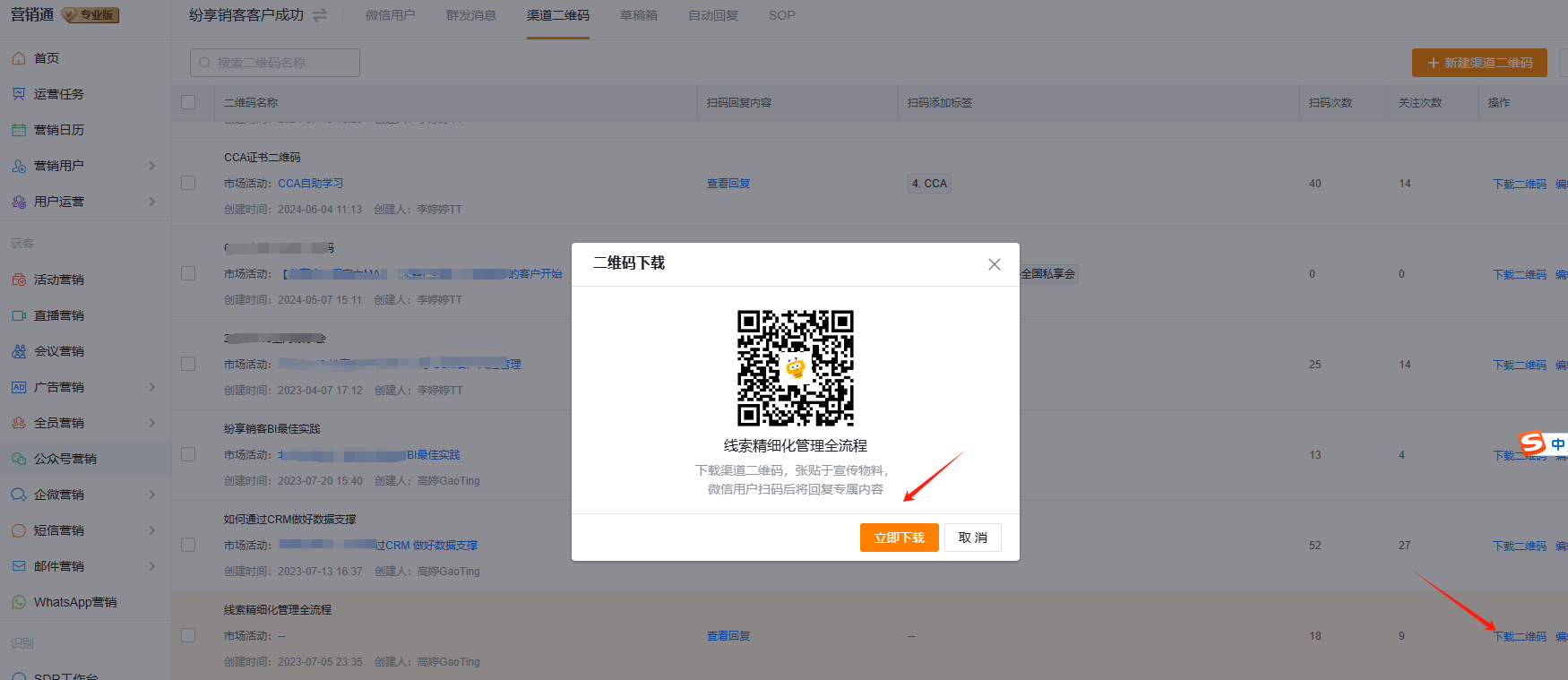
Task: Check the row created 2024-05-07 15:11
Action: [x=188, y=273]
